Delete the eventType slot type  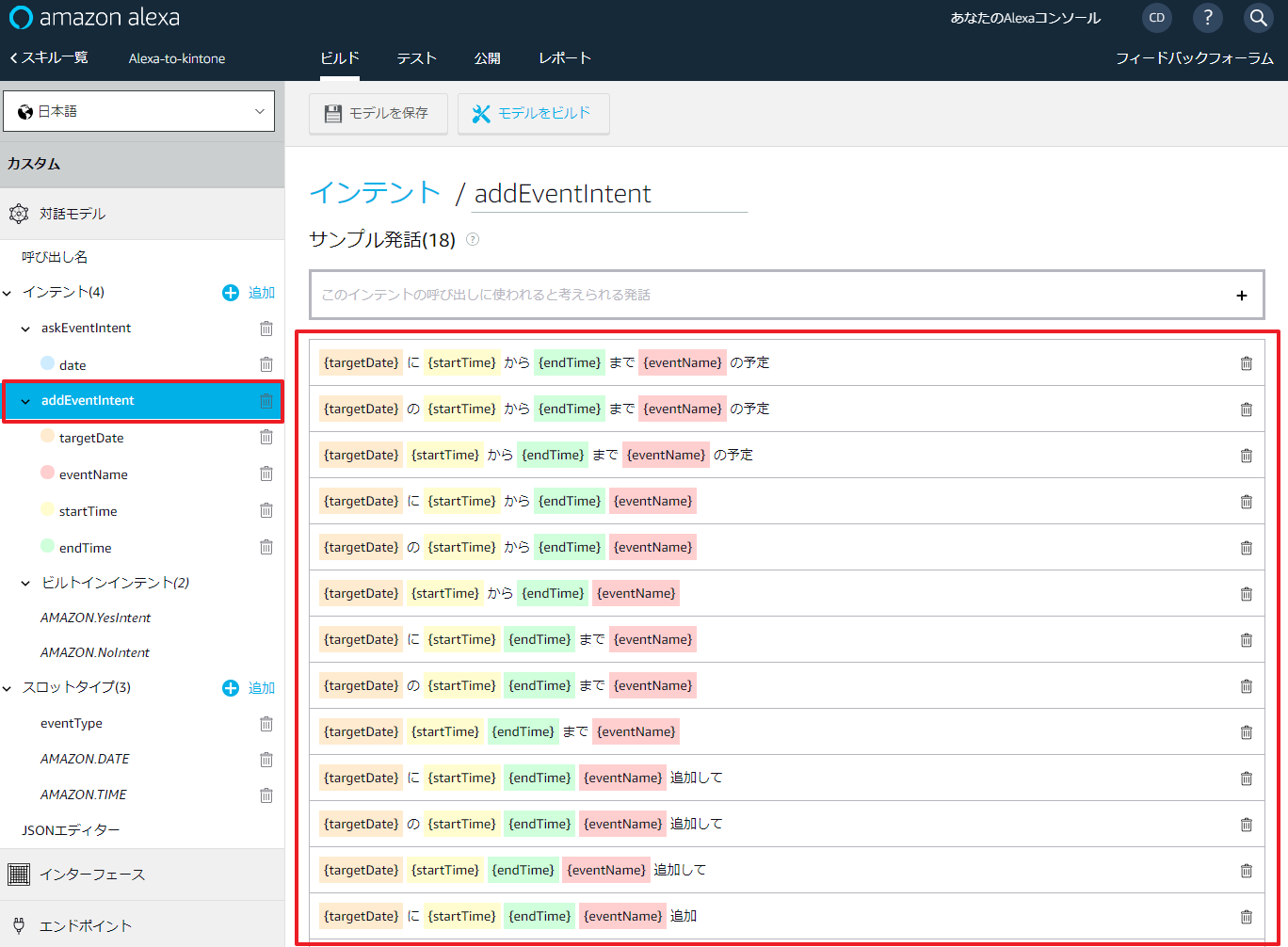click(x=266, y=724)
